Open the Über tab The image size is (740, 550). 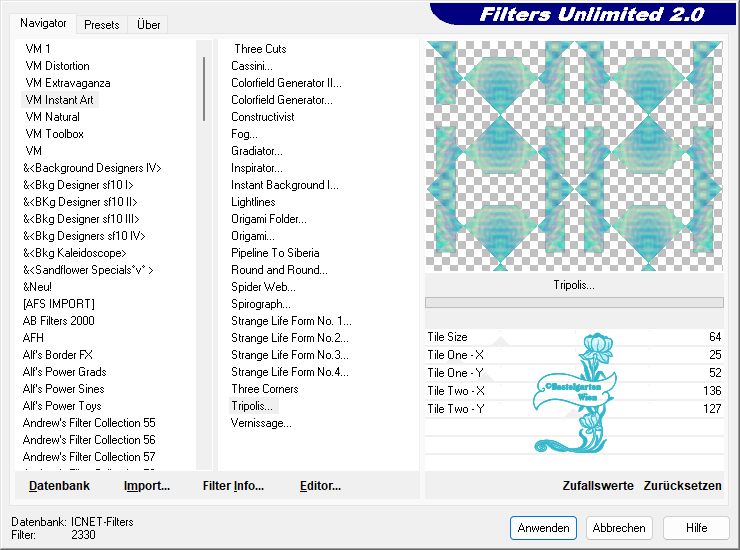pyautogui.click(x=148, y=25)
